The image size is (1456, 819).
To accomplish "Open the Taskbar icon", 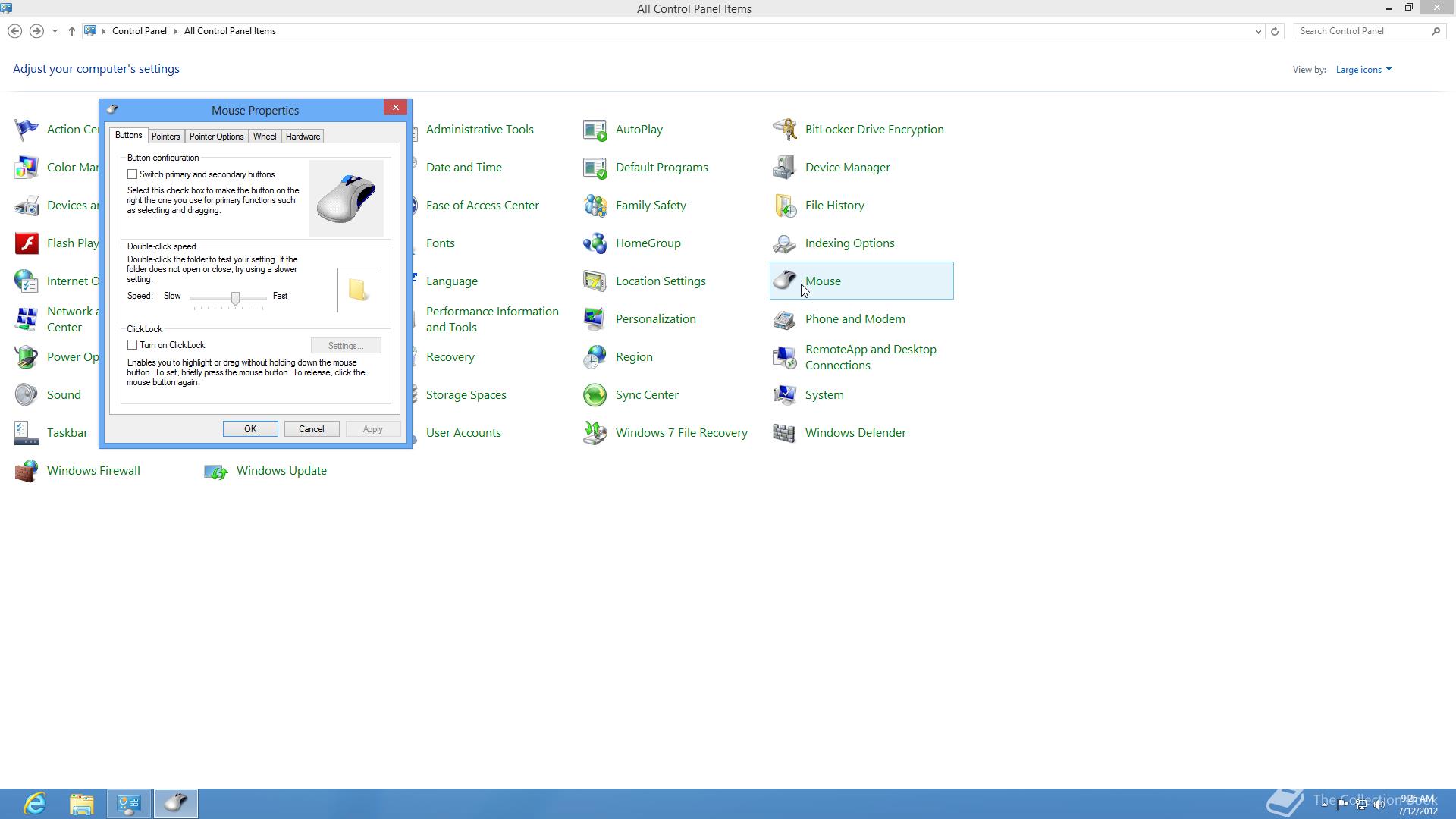I will [x=26, y=433].
